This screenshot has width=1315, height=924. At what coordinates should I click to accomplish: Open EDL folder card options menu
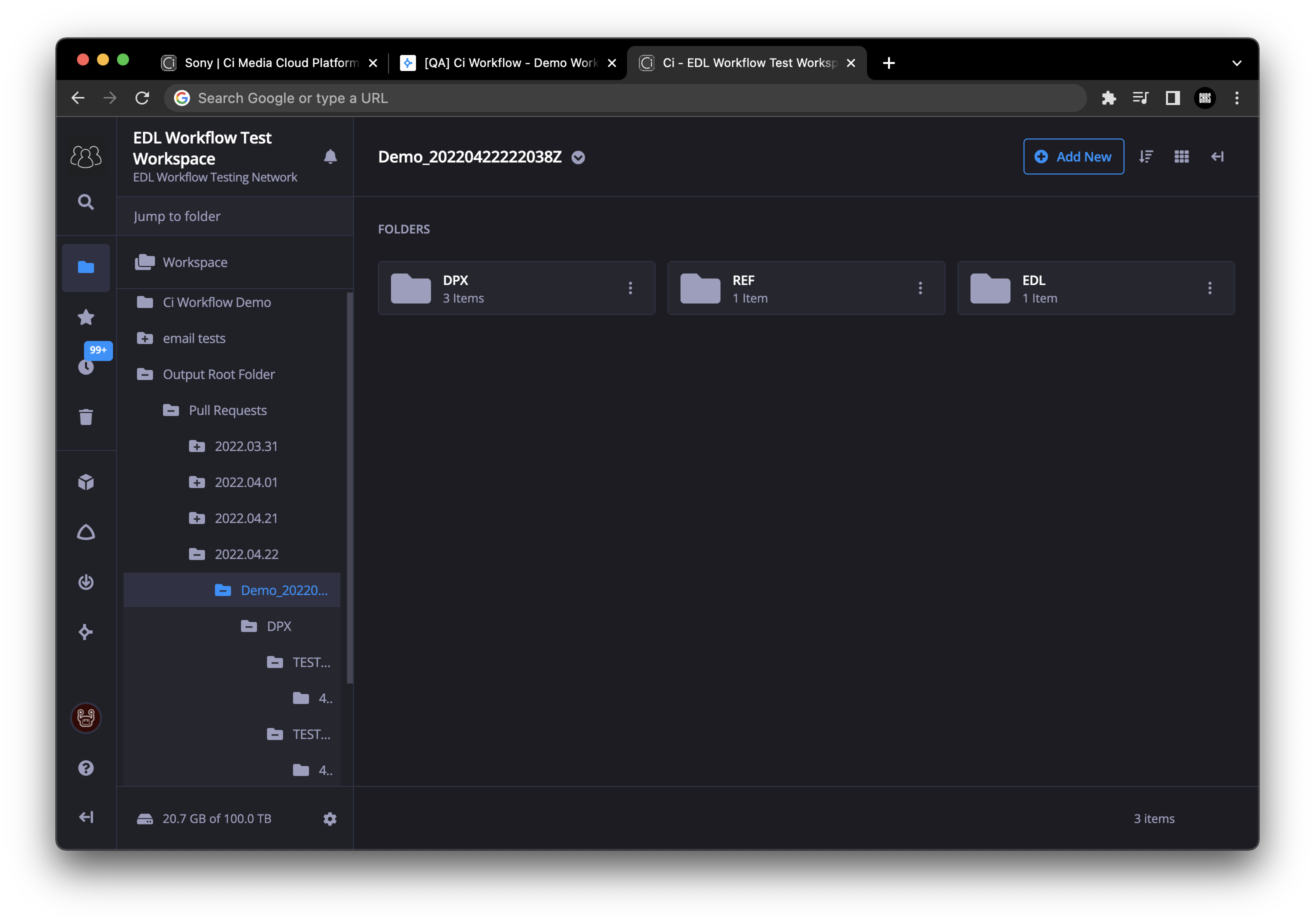(x=1209, y=288)
